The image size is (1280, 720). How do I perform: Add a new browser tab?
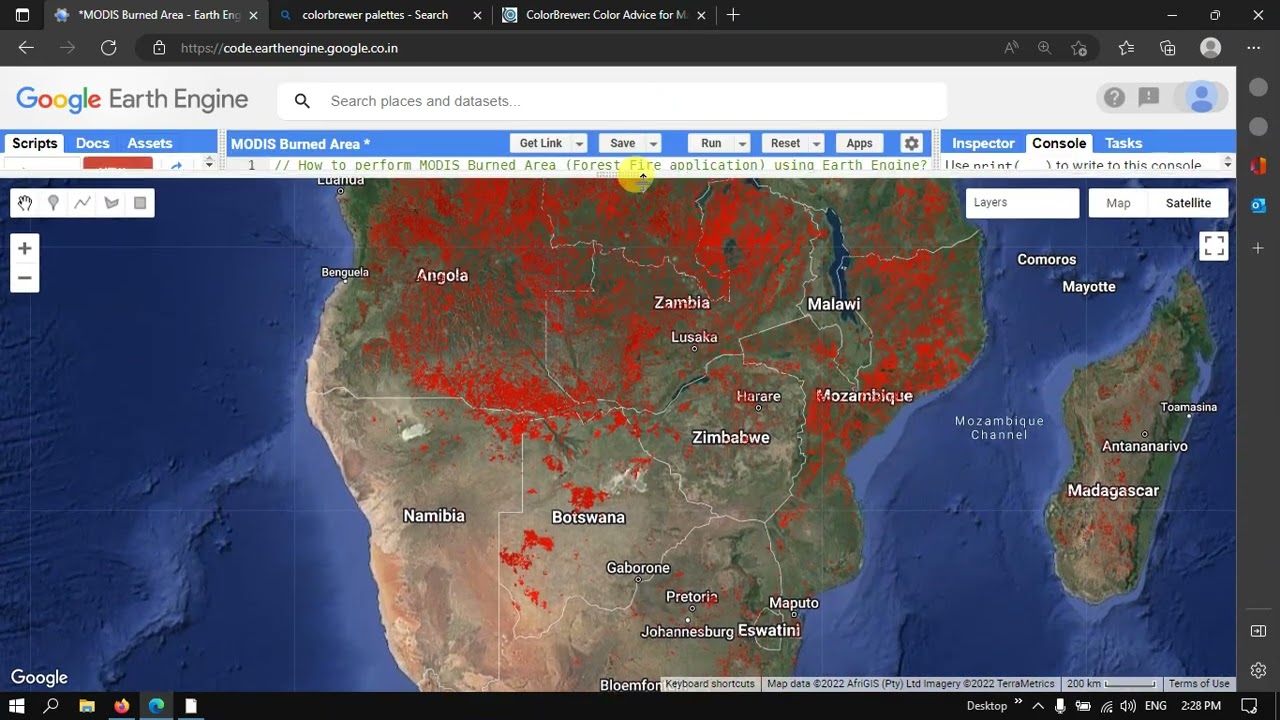[x=734, y=15]
